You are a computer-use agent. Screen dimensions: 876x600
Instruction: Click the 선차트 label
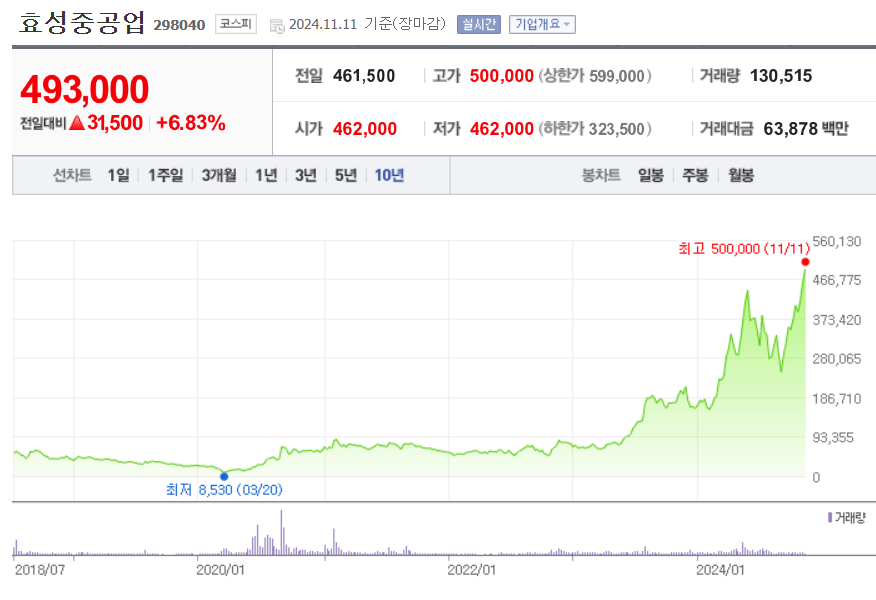(x=72, y=175)
